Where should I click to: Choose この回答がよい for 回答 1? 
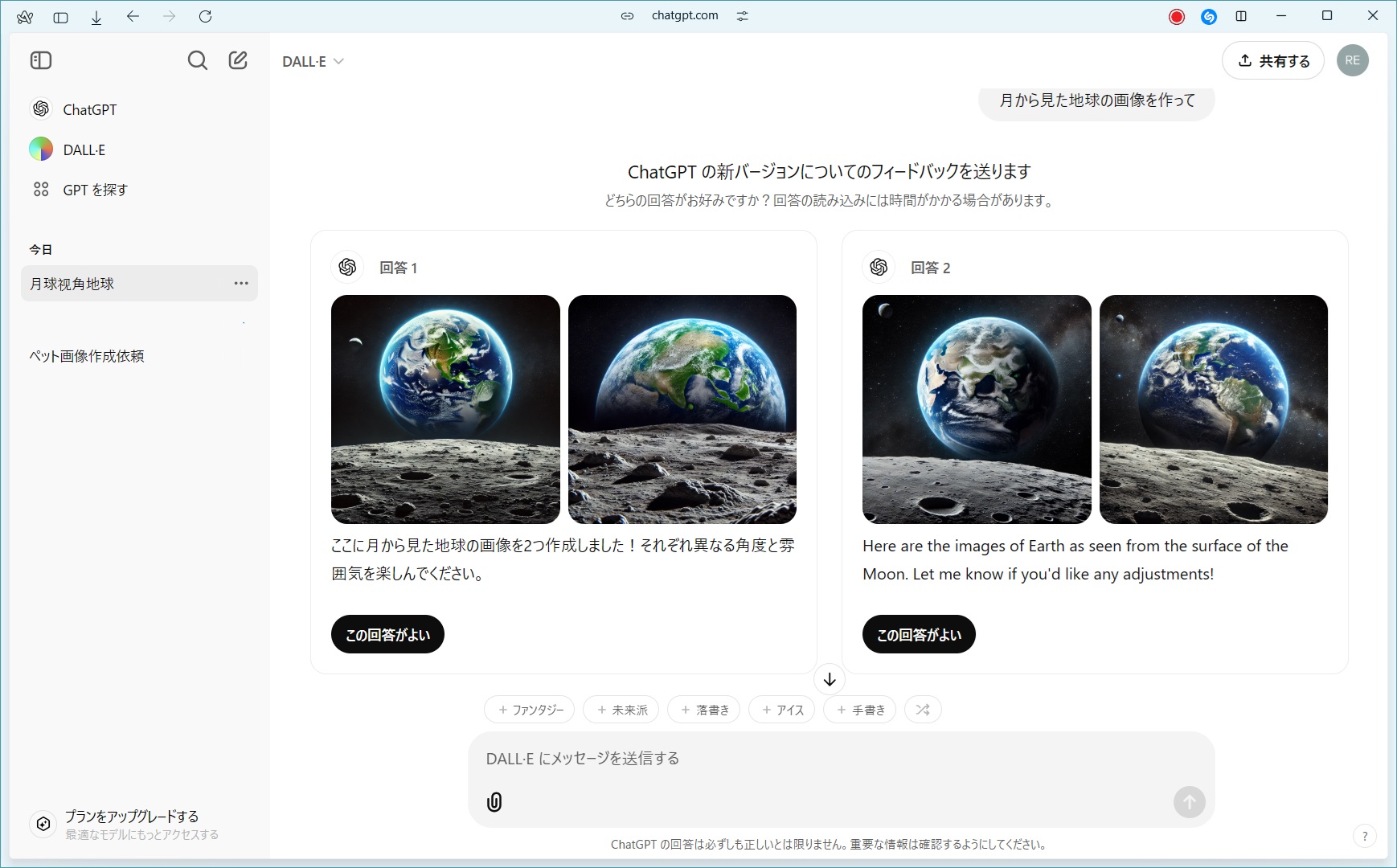(387, 634)
